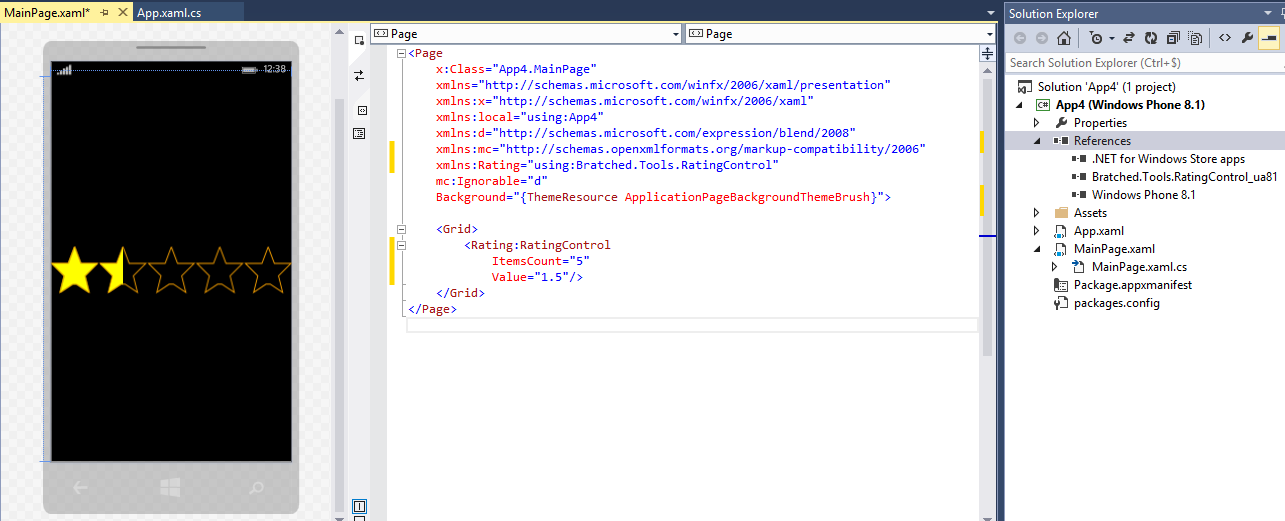Swap the design and XAML panes
This screenshot has height=521, width=1285.
pyautogui.click(x=359, y=75)
